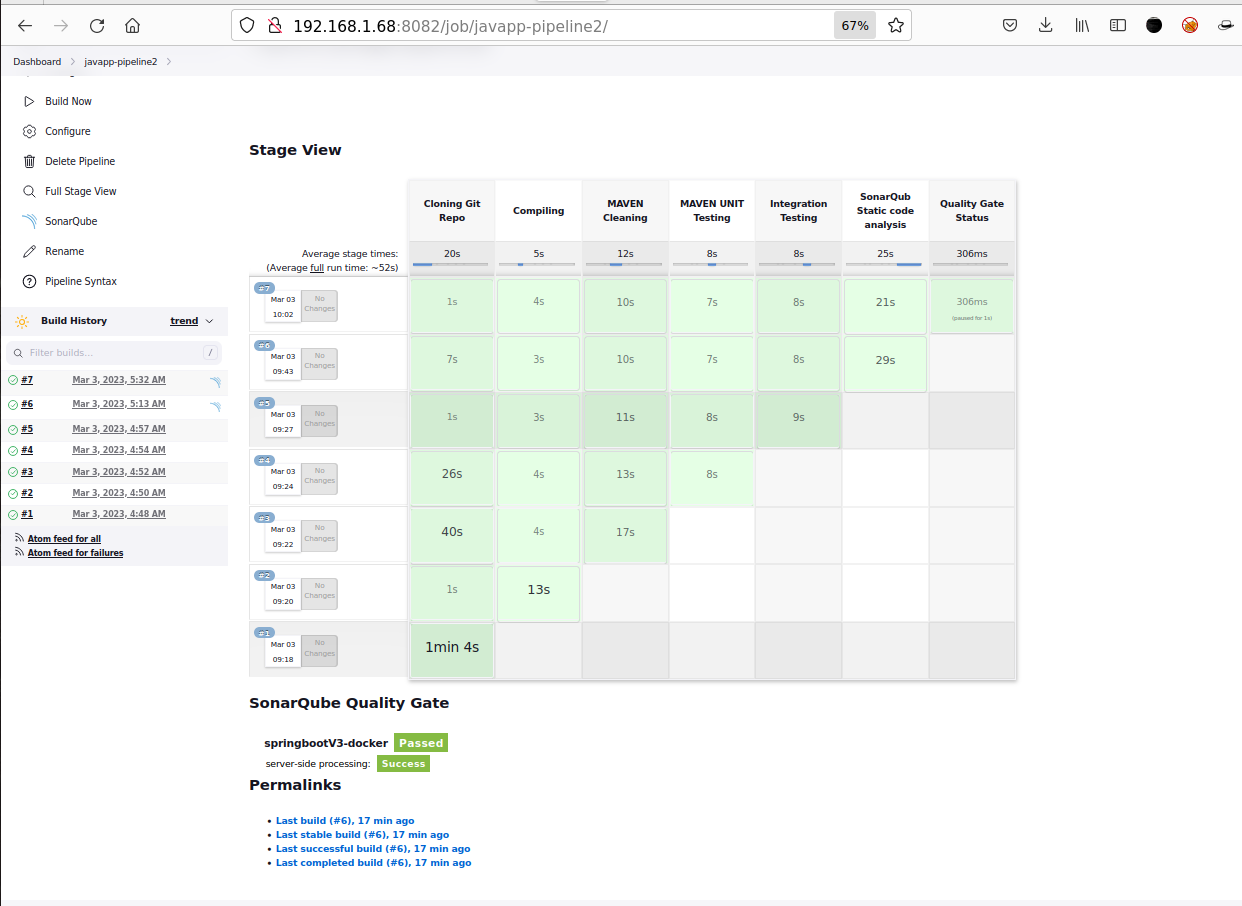Image resolution: width=1242 pixels, height=906 pixels.
Task: Open the red blocked extension icon
Action: click(1190, 26)
